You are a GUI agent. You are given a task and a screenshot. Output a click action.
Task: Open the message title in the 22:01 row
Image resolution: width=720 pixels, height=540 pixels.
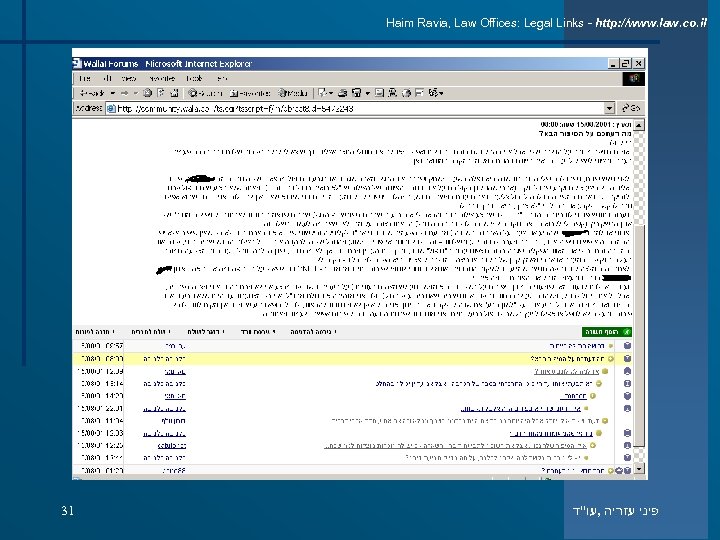click(521, 408)
